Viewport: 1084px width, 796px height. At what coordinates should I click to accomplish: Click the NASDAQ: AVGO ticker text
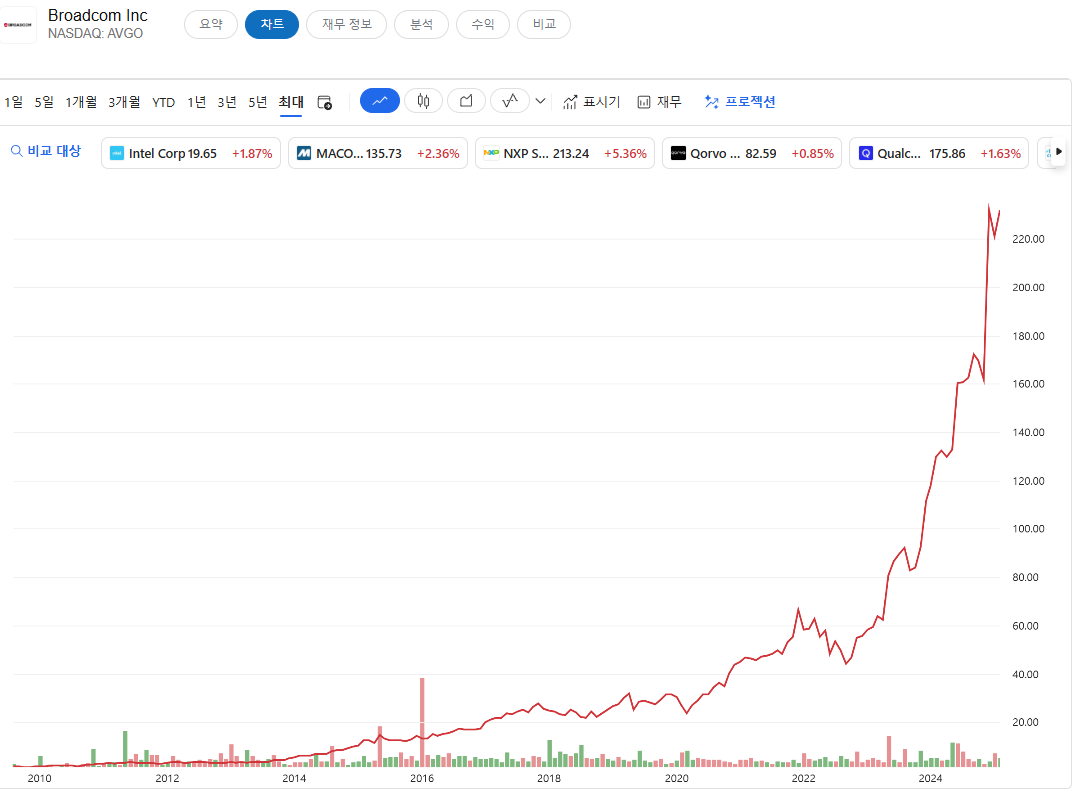pos(95,33)
